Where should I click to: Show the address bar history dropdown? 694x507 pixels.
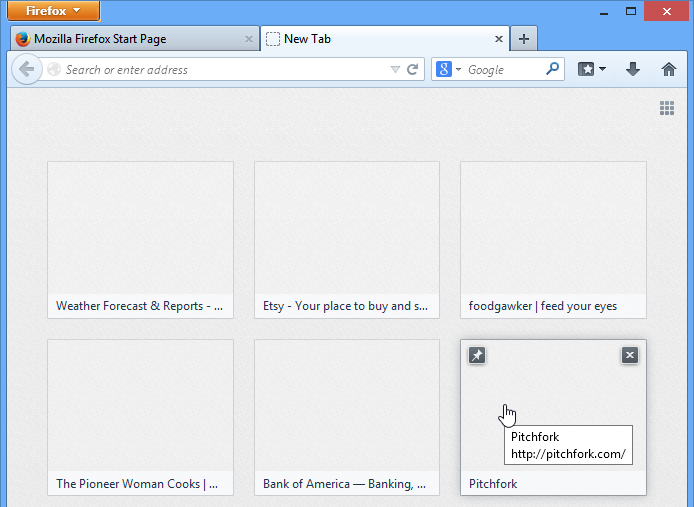(395, 70)
